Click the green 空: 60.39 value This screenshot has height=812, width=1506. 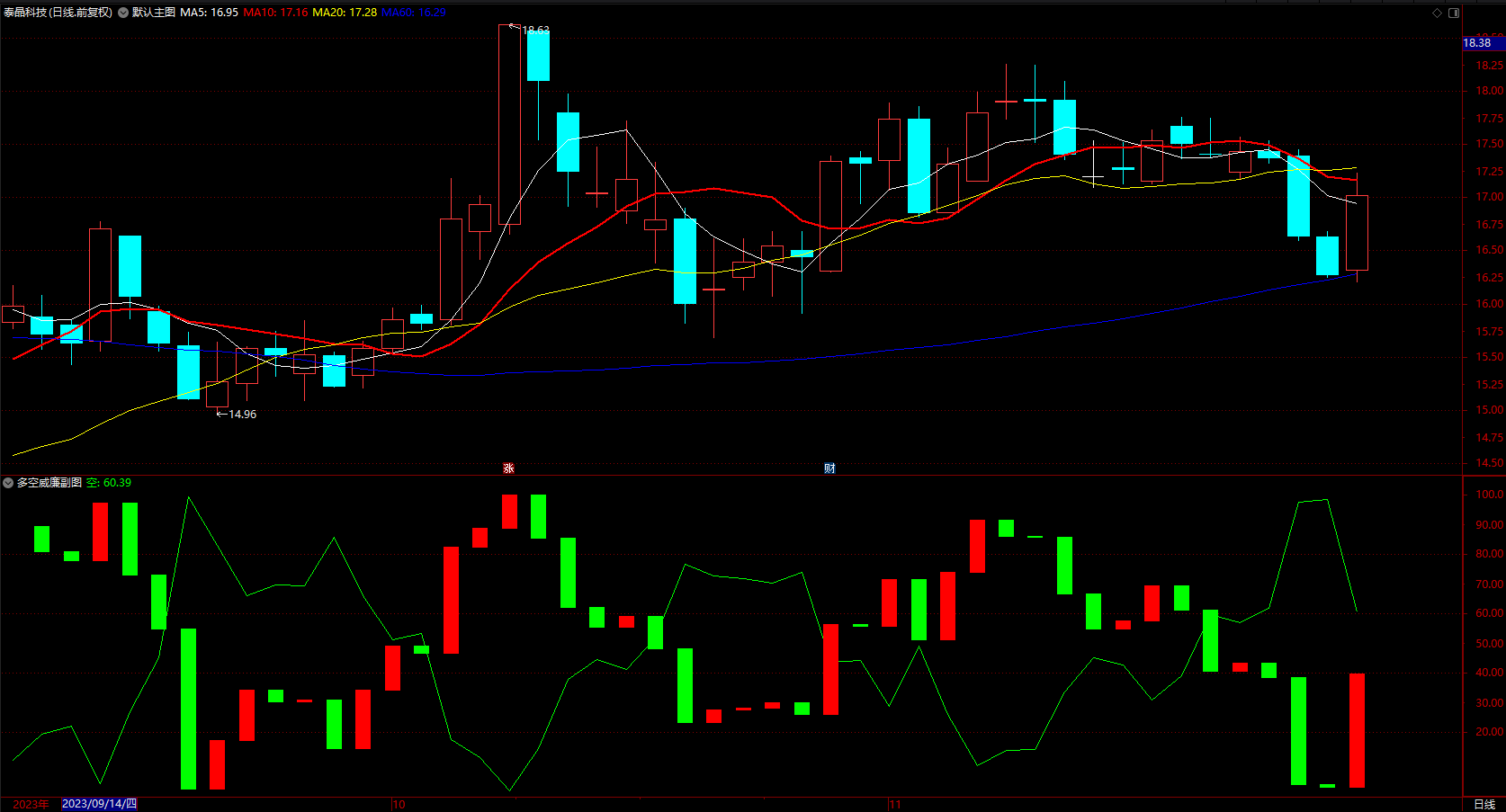point(109,483)
